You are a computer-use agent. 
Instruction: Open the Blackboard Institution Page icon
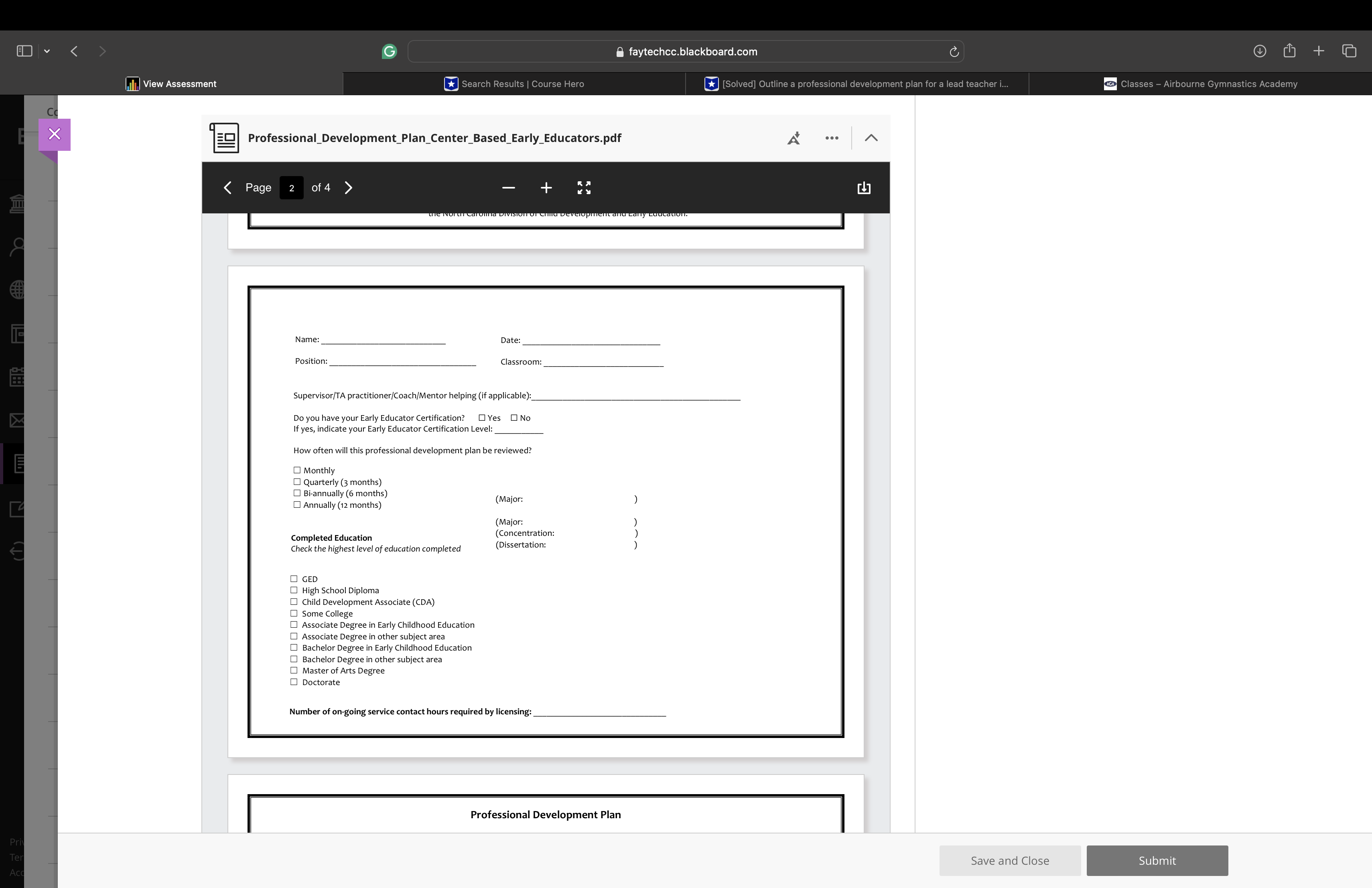coord(17,203)
